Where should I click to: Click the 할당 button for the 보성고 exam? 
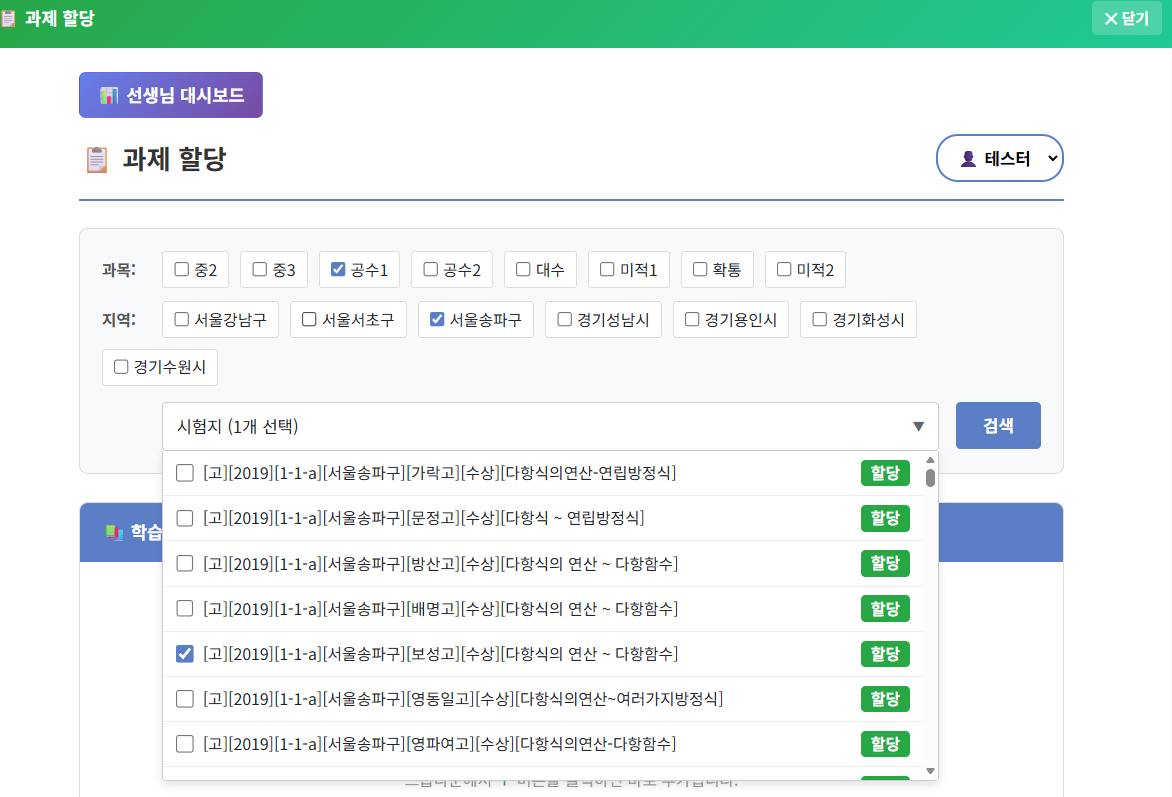coord(885,653)
